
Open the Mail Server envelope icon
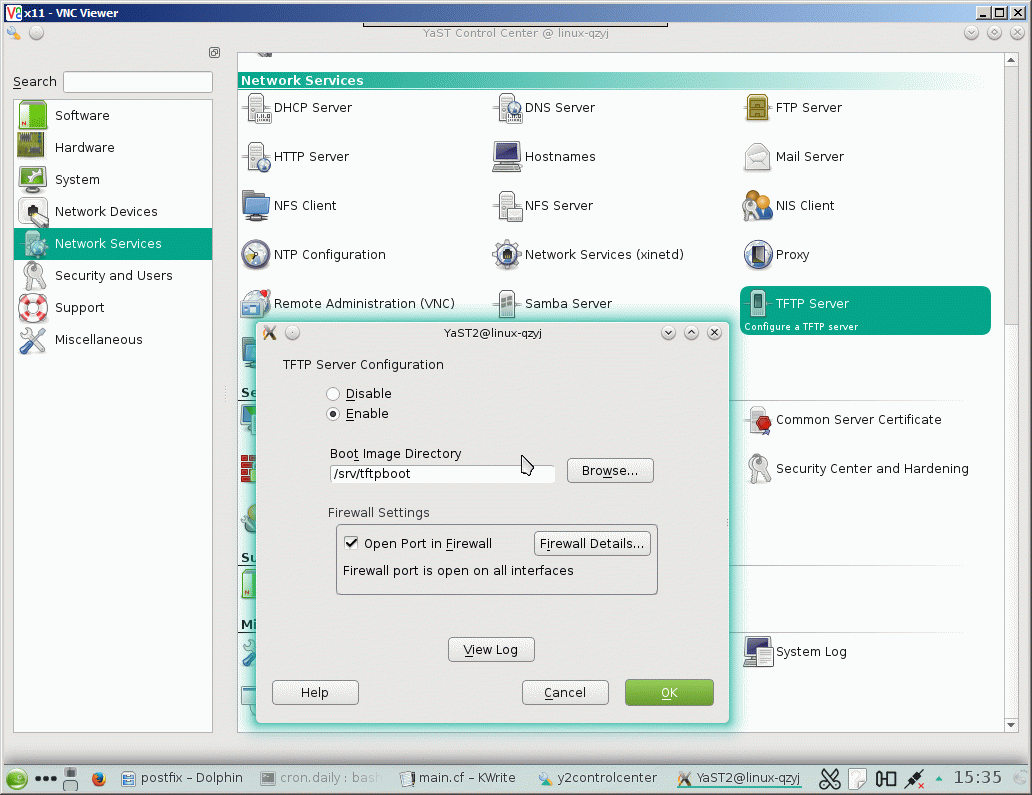(758, 157)
